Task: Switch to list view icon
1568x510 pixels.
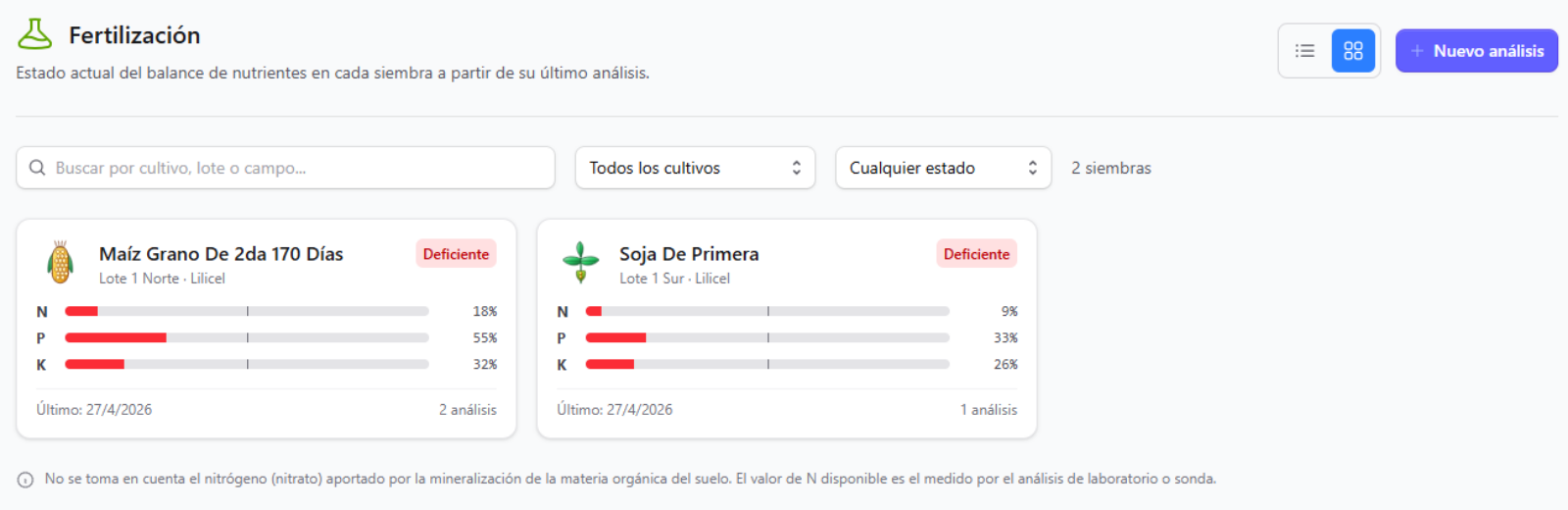Action: click(1304, 51)
